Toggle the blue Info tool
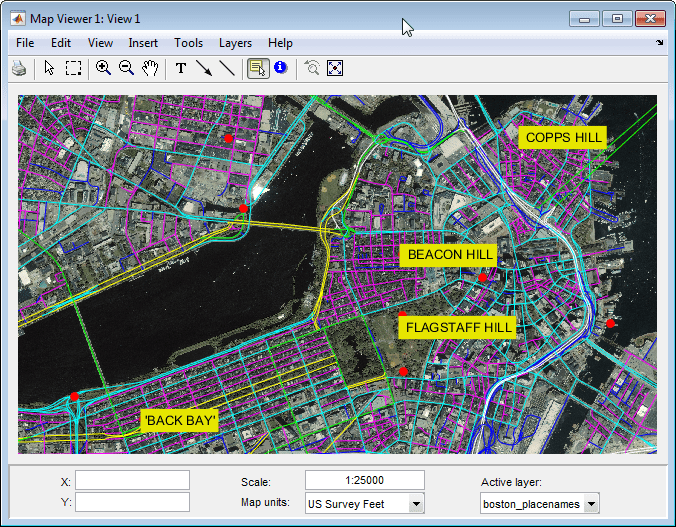The height and width of the screenshot is (527, 676). (x=280, y=68)
